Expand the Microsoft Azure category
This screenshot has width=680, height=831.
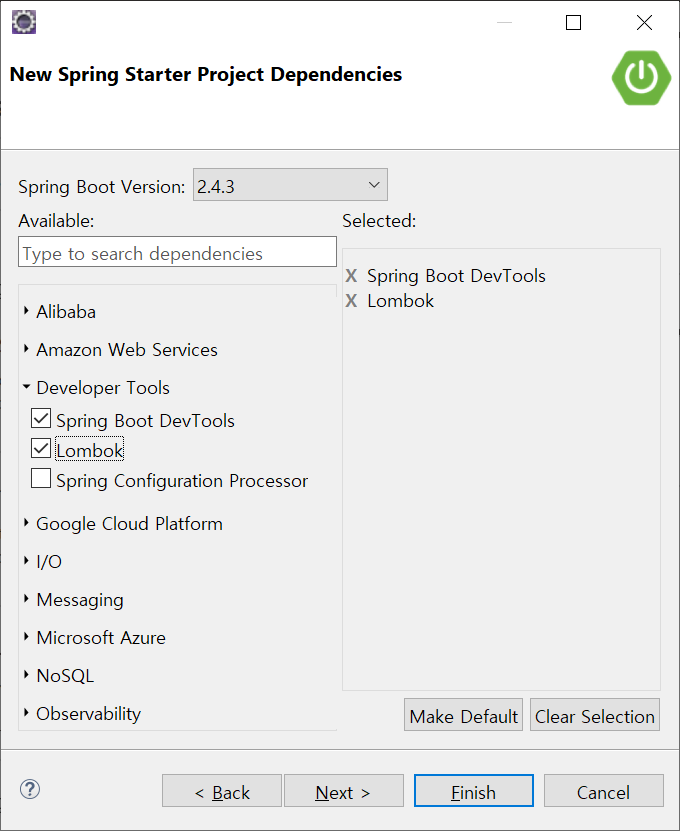26,638
